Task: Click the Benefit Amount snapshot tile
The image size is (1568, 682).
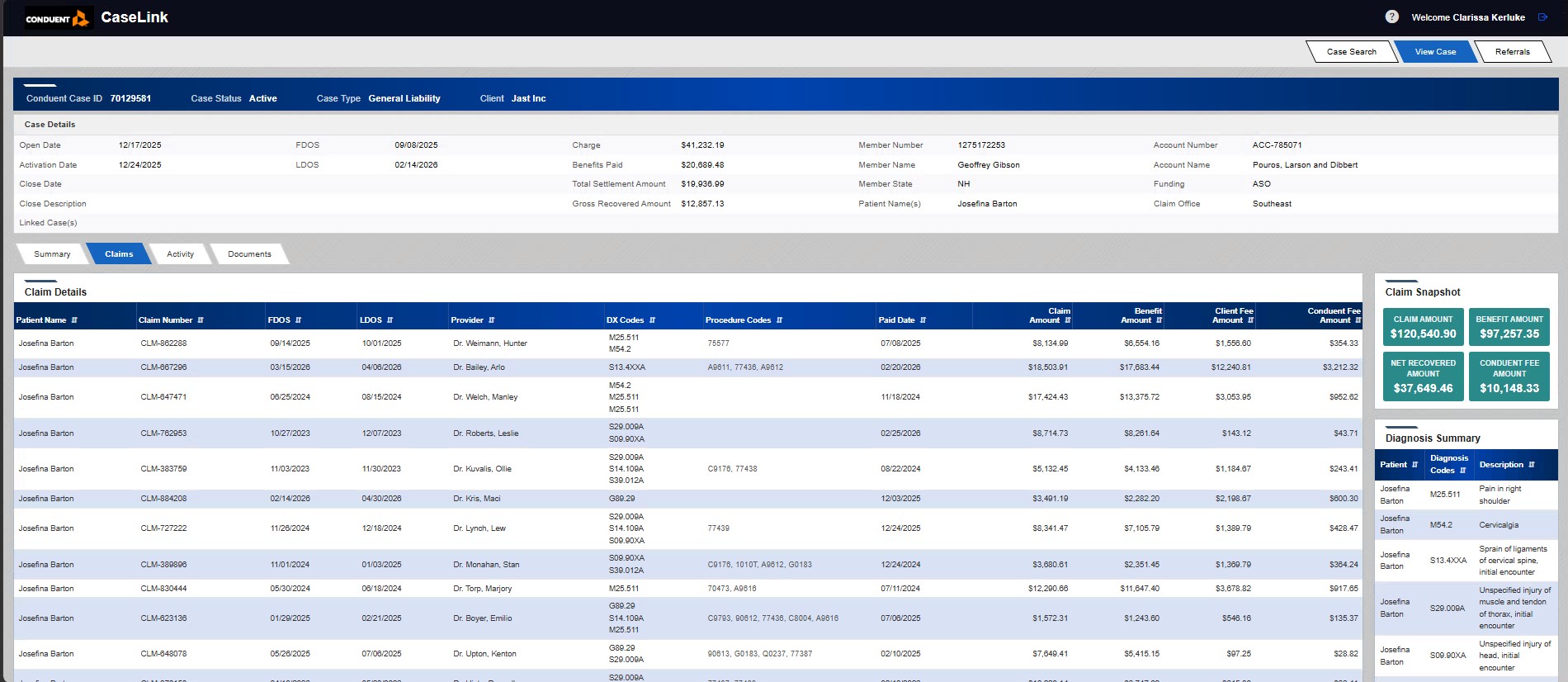Action: pyautogui.click(x=1509, y=327)
